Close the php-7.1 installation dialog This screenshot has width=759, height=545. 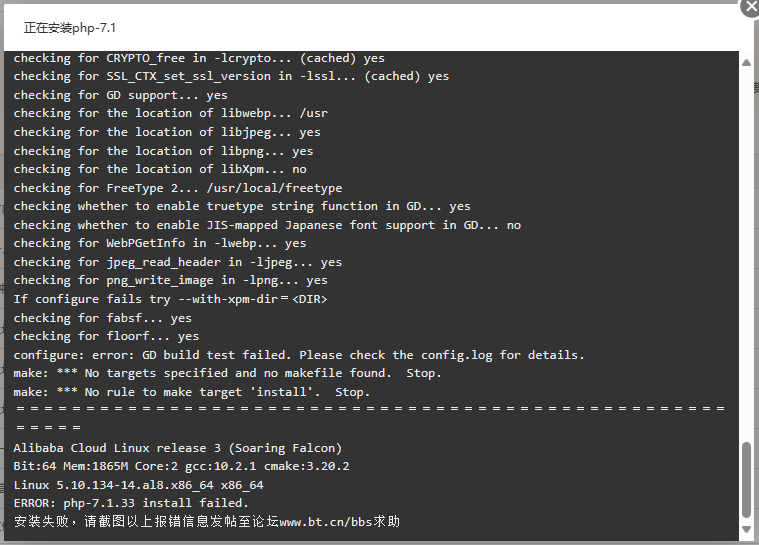click(750, 8)
